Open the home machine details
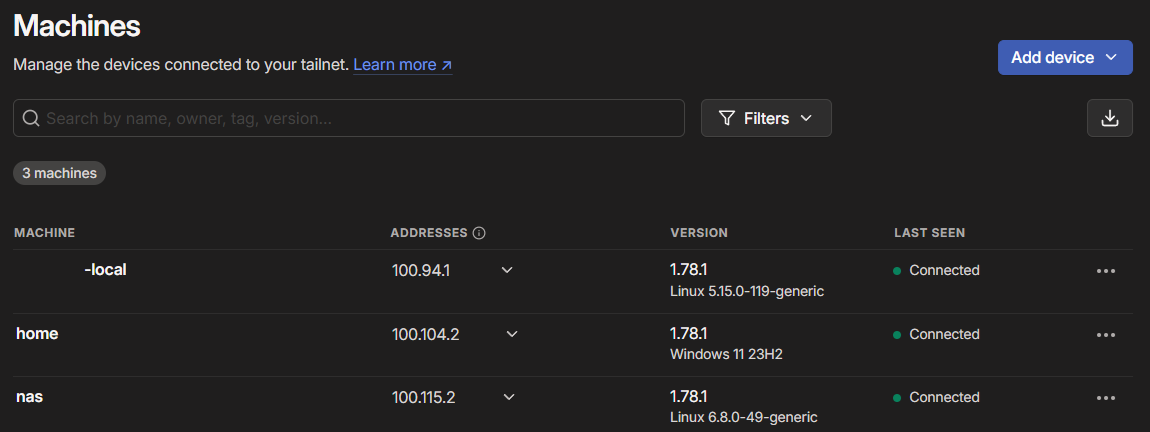1150x432 pixels. [37, 334]
